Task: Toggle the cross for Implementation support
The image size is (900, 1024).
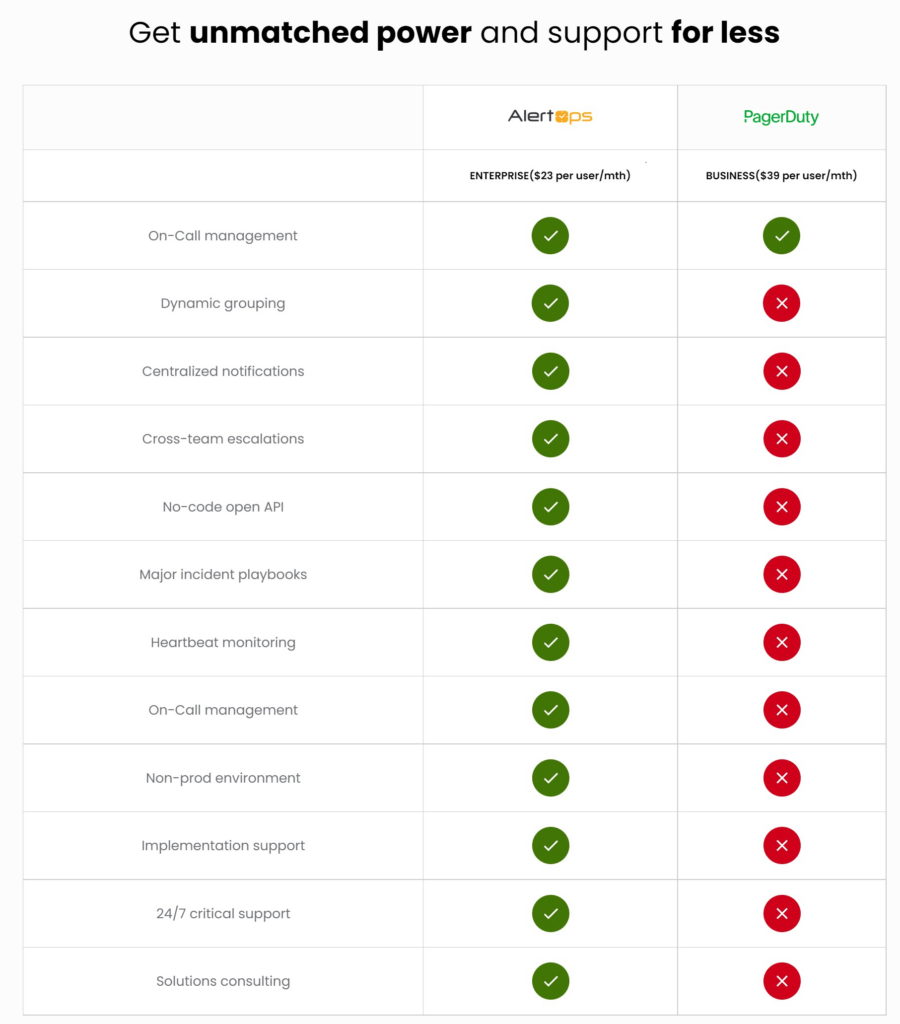Action: point(781,845)
